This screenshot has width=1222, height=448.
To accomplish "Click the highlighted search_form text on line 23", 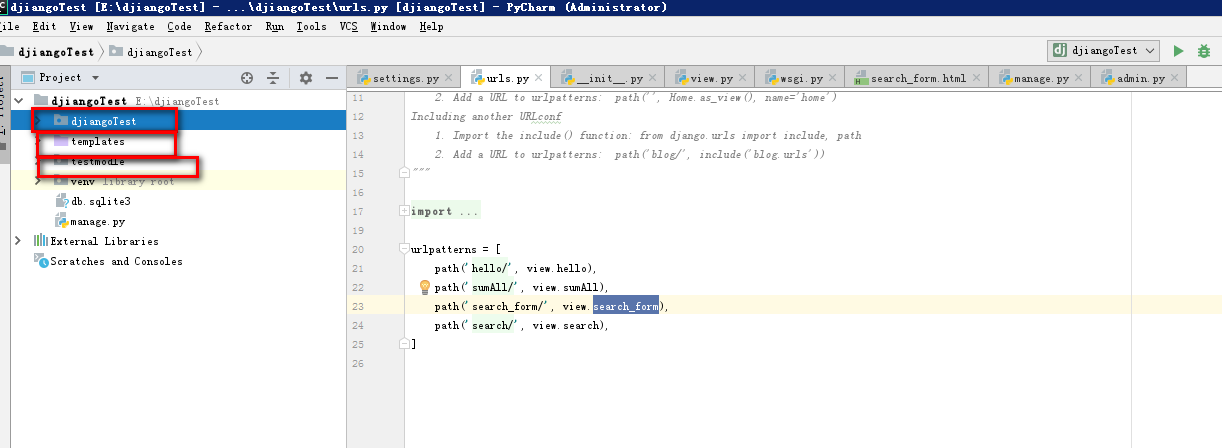I will click(x=626, y=306).
